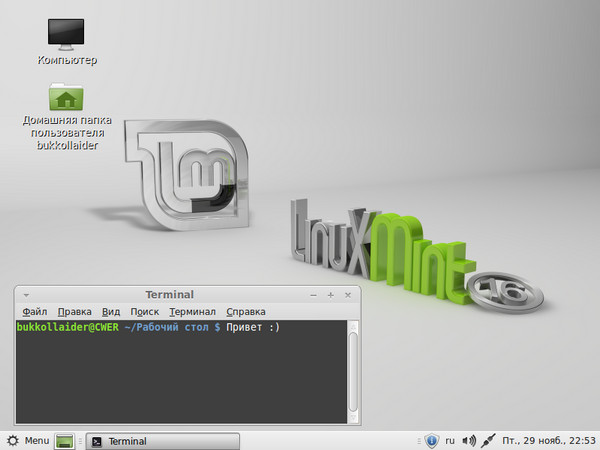Click the gear icon on the Menu button
The image size is (600, 450).
click(x=12, y=441)
